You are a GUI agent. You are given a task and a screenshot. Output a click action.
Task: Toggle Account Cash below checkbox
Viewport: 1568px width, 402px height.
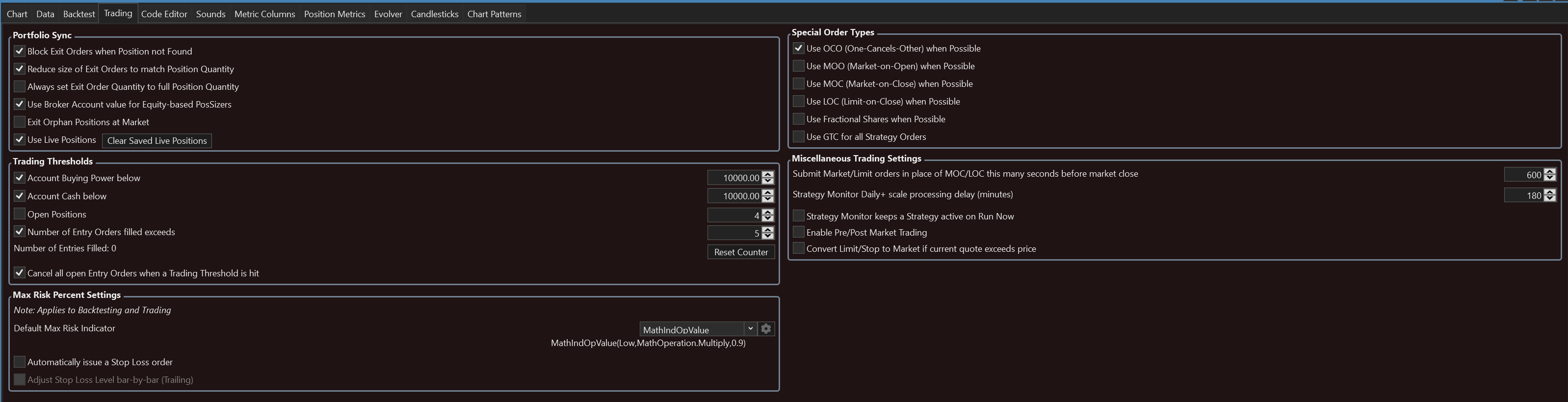[x=20, y=196]
